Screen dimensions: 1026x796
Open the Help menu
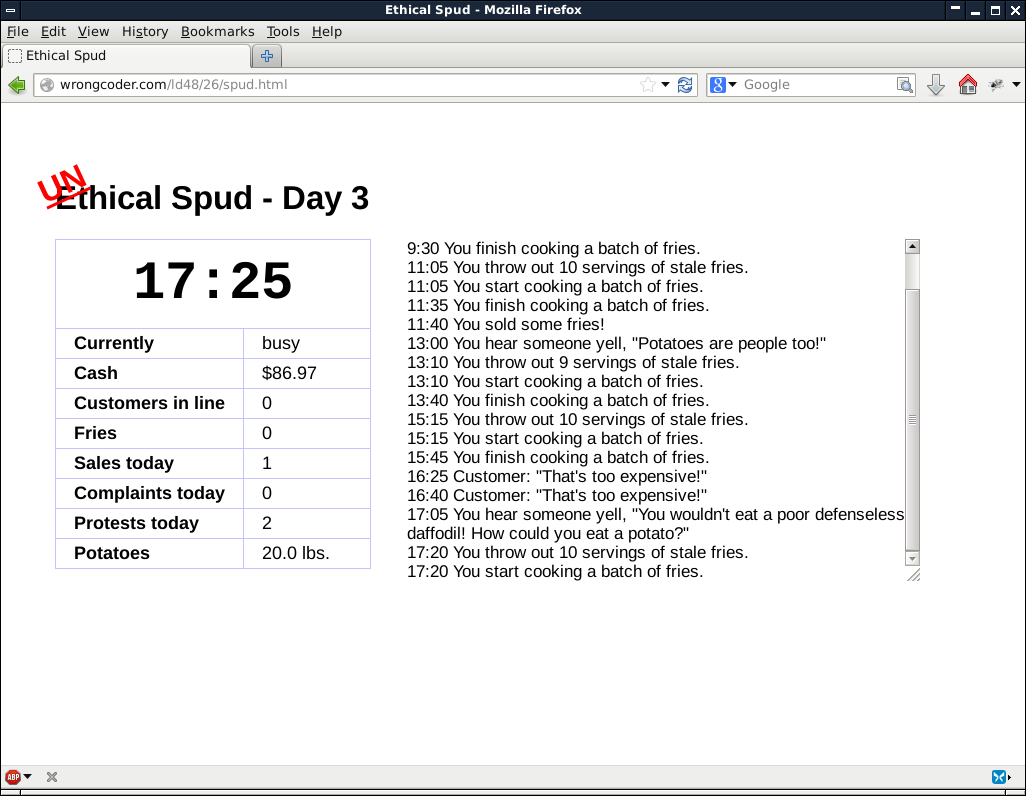coord(327,31)
